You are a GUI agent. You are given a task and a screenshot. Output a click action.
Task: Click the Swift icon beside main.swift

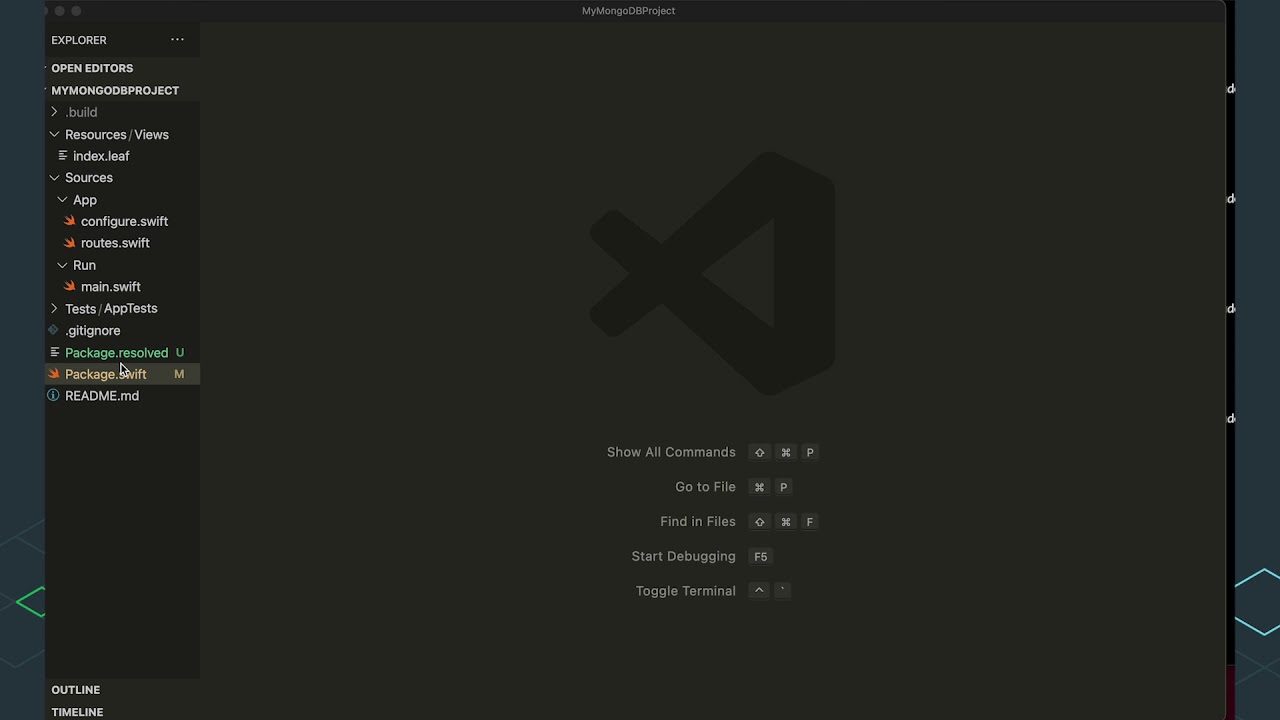70,287
